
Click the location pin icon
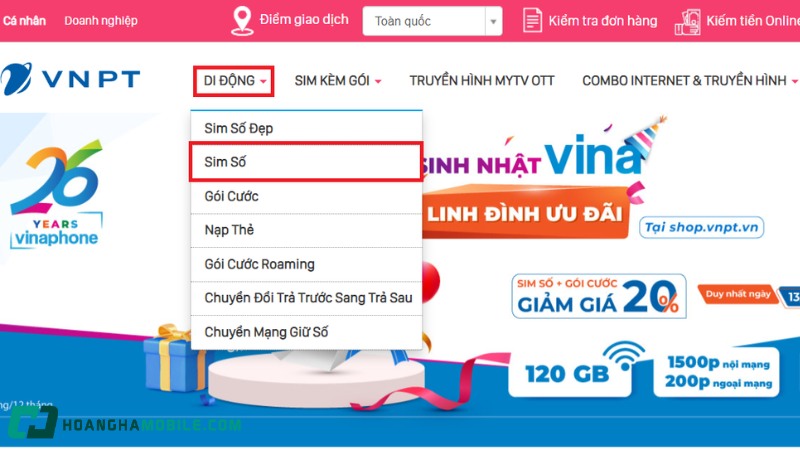(x=242, y=20)
